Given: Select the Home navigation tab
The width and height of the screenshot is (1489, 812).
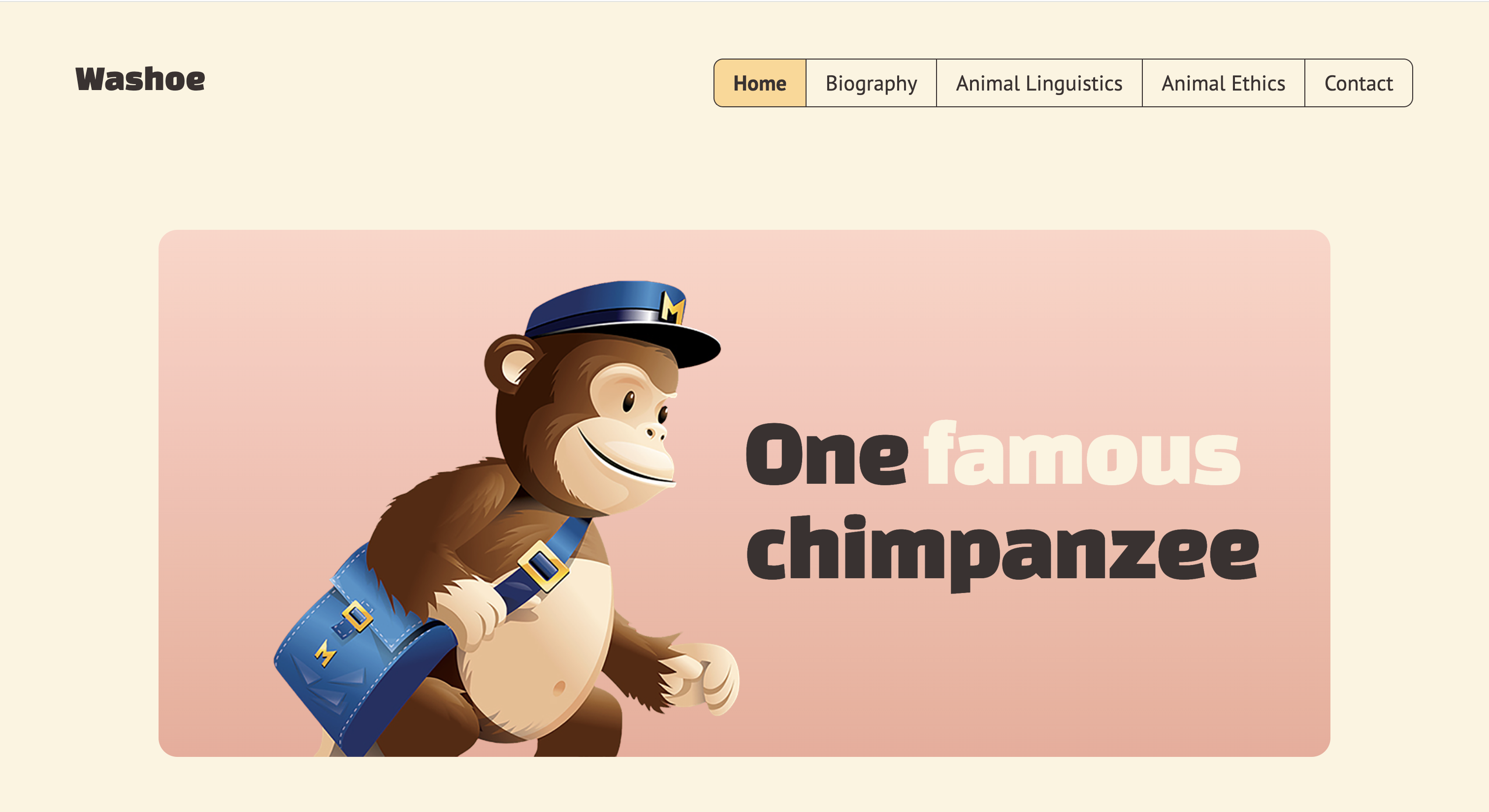Looking at the screenshot, I should 760,83.
